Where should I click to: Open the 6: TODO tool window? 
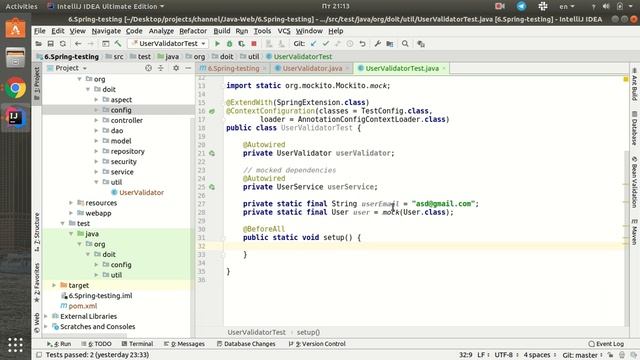[96, 344]
